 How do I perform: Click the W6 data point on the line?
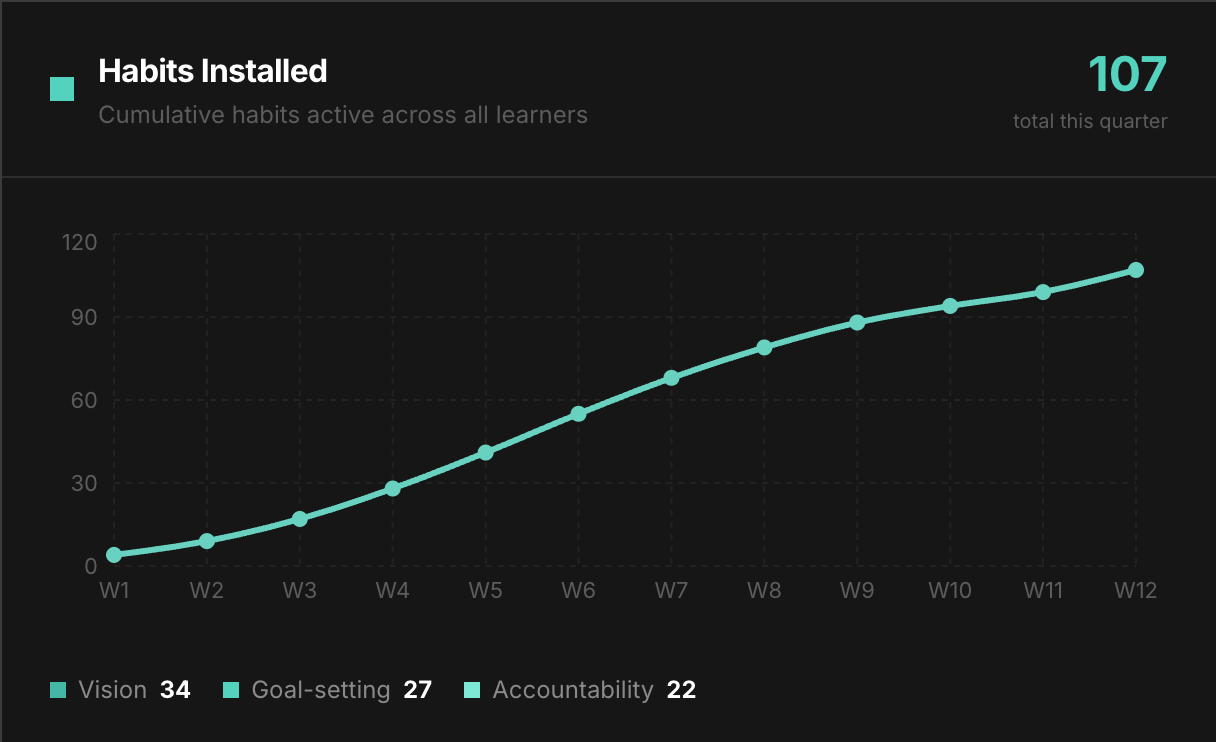point(578,414)
